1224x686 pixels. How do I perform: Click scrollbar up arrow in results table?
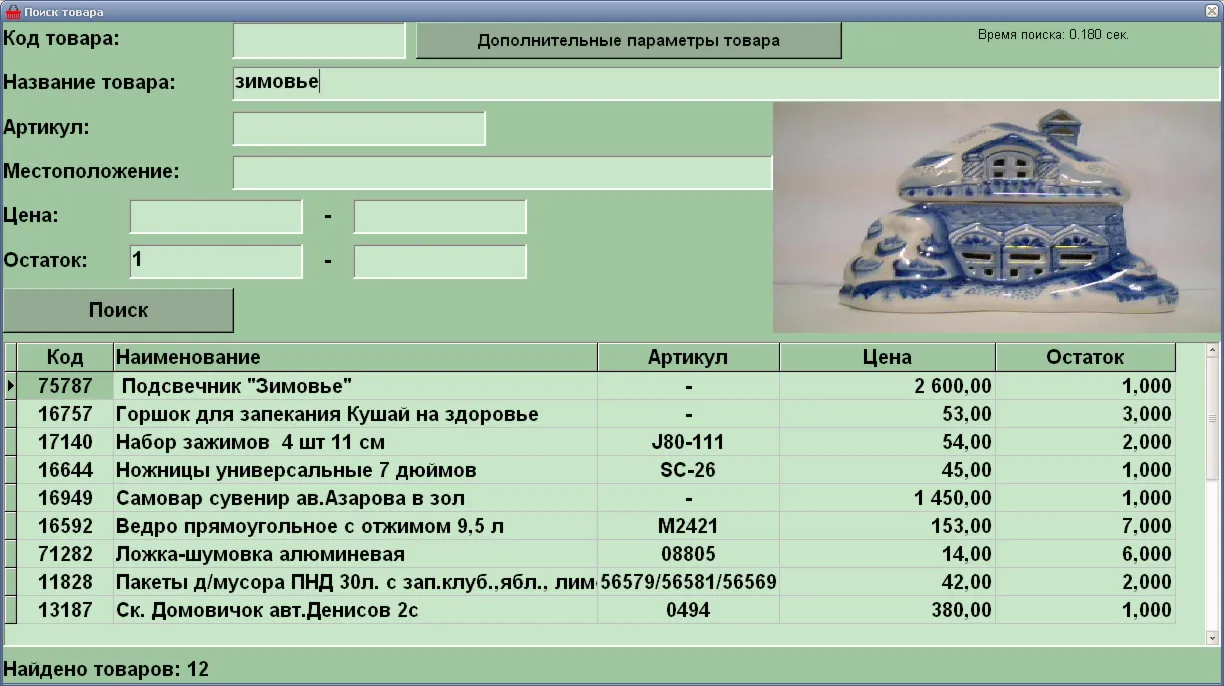pos(1212,351)
